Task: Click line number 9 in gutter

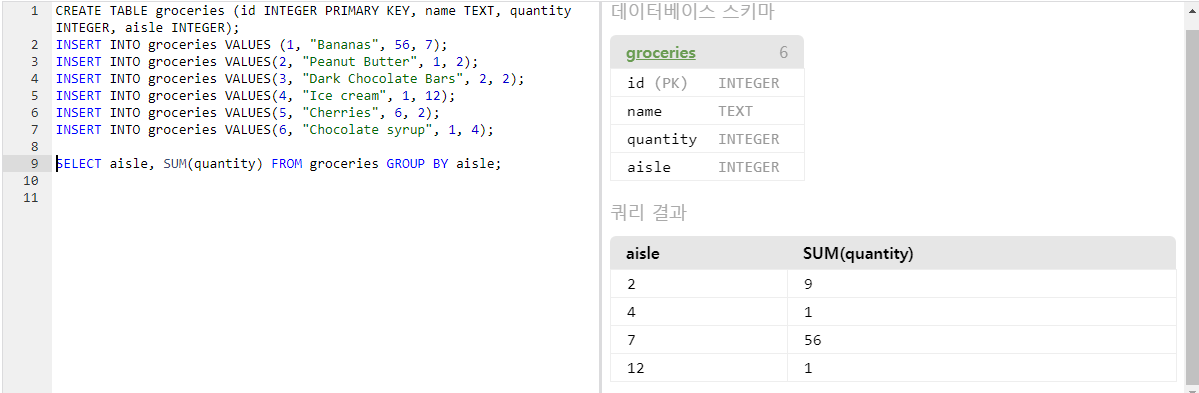Action: click(x=35, y=164)
